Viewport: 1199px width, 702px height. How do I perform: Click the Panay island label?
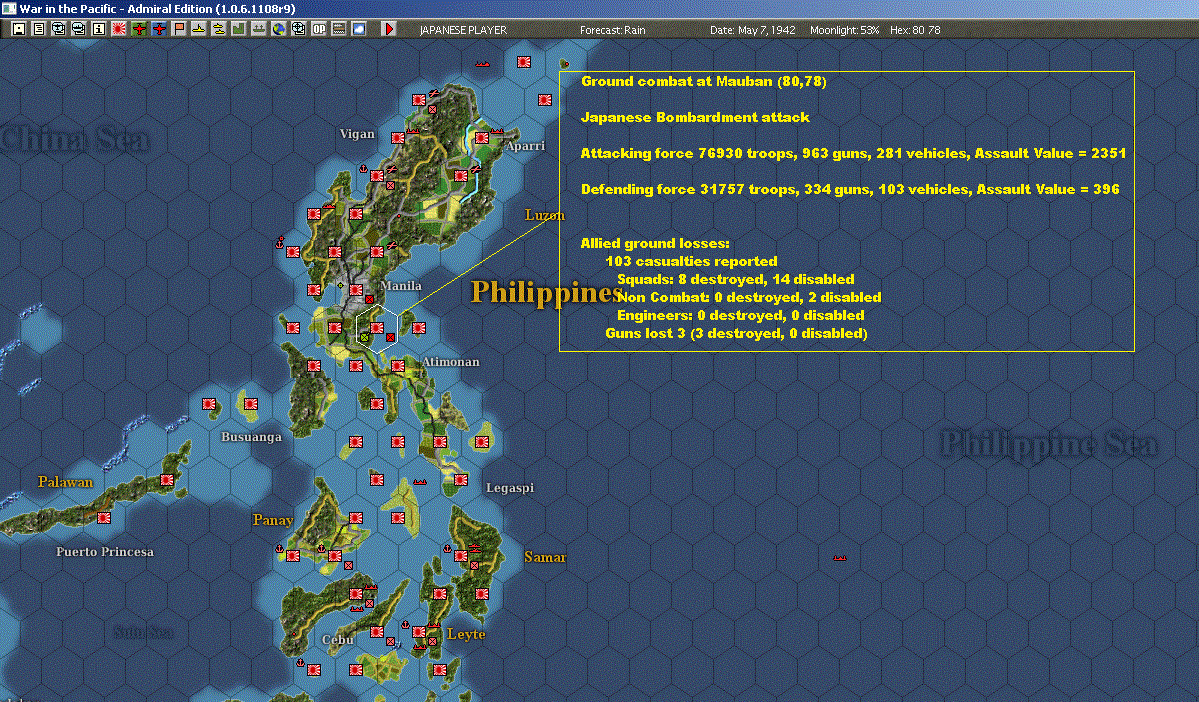(273, 520)
